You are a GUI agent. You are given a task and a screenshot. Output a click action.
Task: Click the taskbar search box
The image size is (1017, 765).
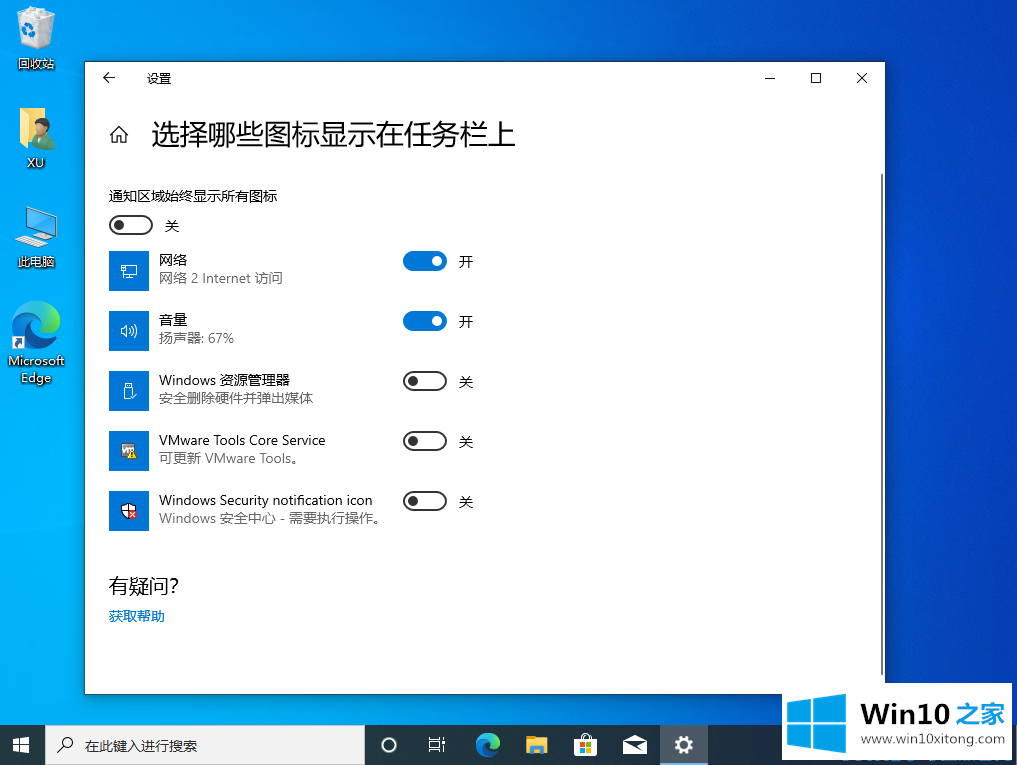[x=205, y=745]
